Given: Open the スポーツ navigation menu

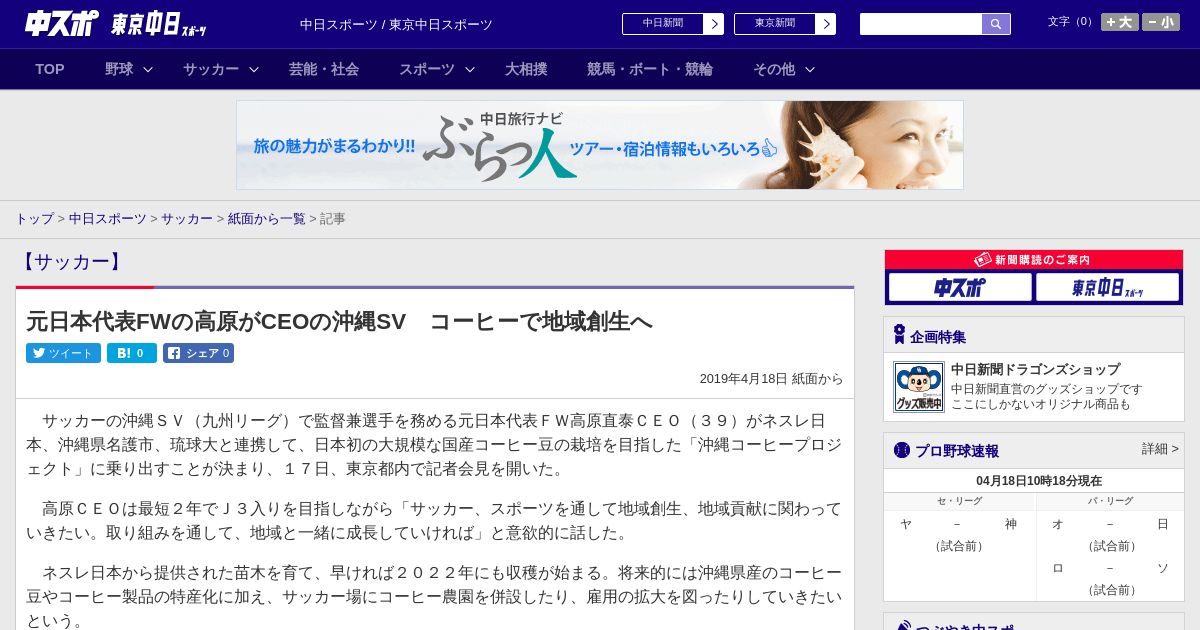Looking at the screenshot, I should click(427, 69).
